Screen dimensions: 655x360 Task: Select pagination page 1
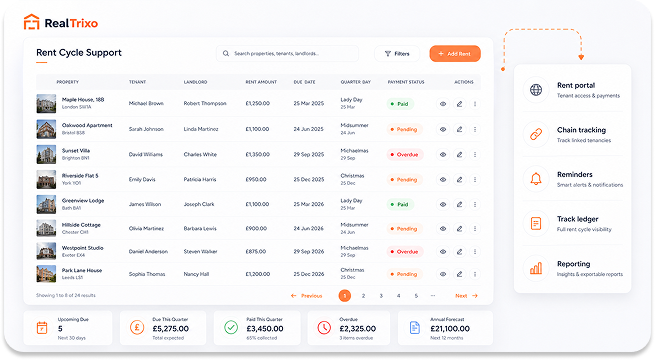tap(345, 296)
